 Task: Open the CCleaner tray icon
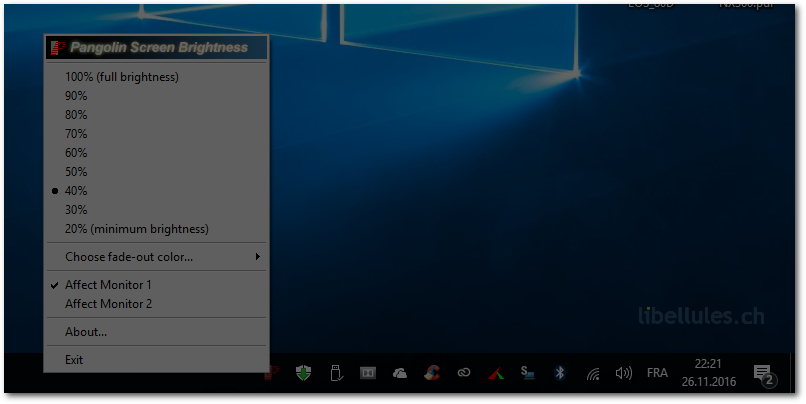point(432,373)
